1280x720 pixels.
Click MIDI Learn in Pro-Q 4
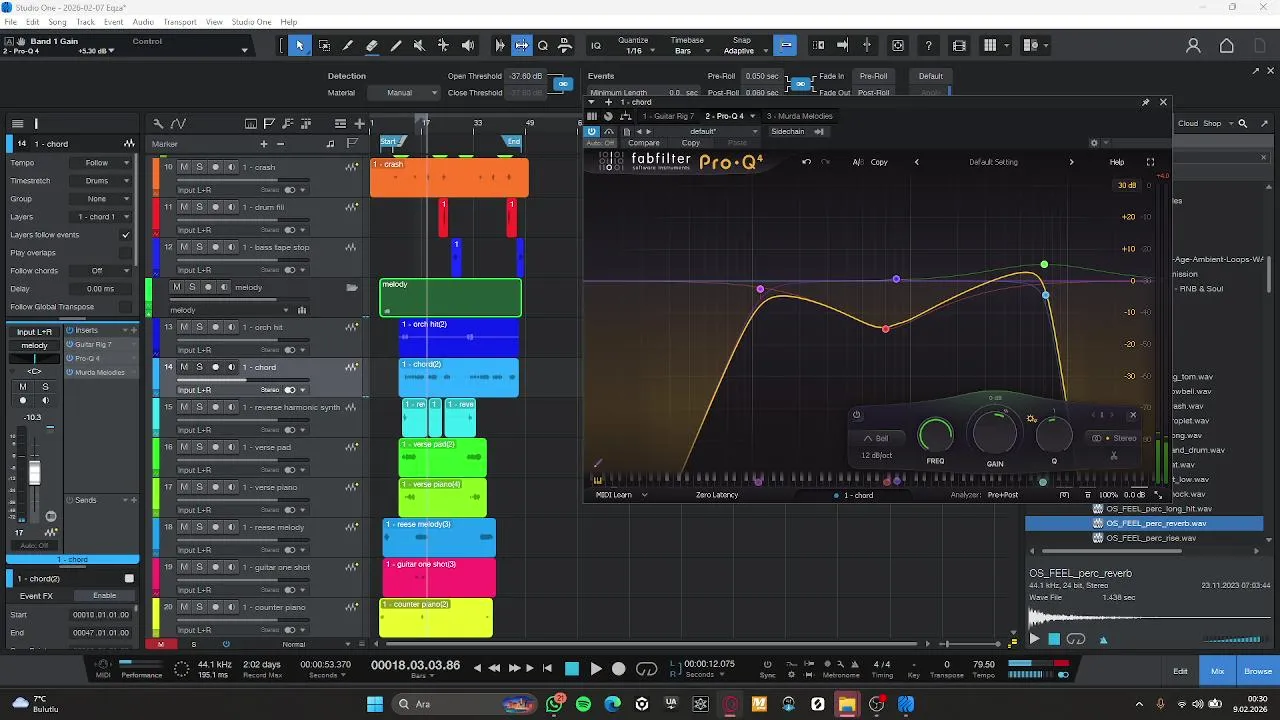pyautogui.click(x=614, y=495)
